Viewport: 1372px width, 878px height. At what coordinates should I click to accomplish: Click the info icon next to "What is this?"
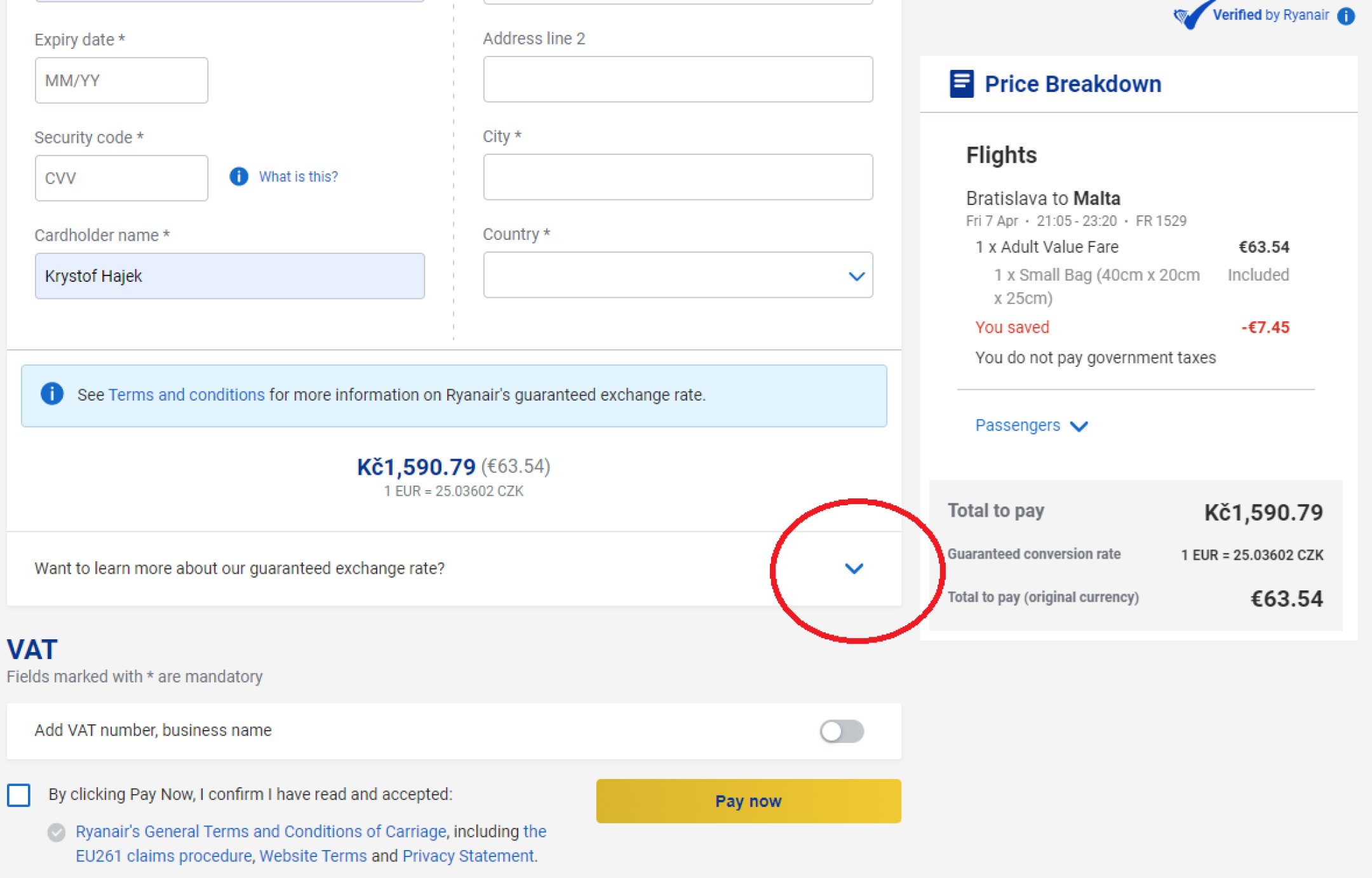239,177
